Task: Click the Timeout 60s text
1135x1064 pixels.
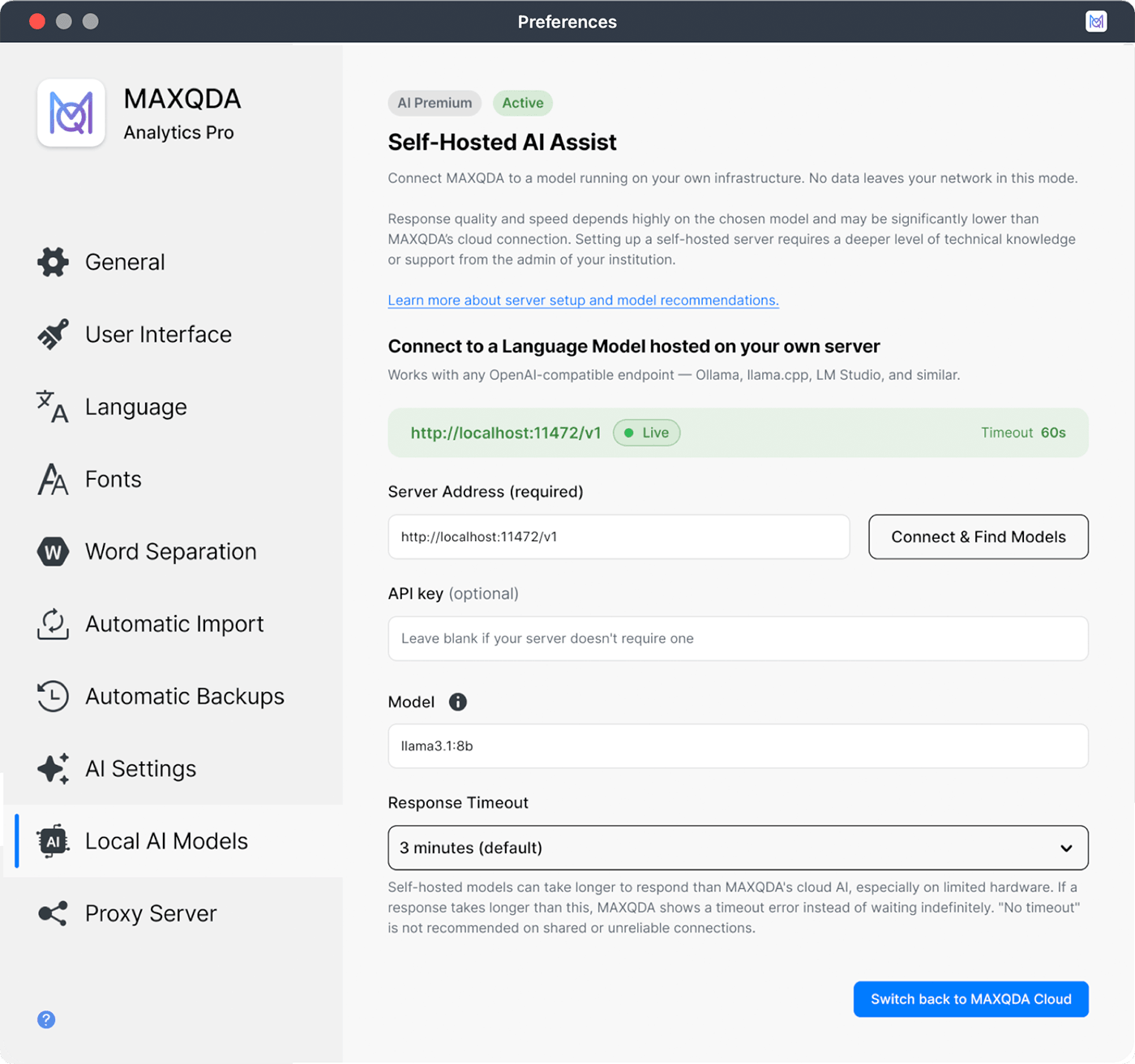Action: pyautogui.click(x=1023, y=433)
